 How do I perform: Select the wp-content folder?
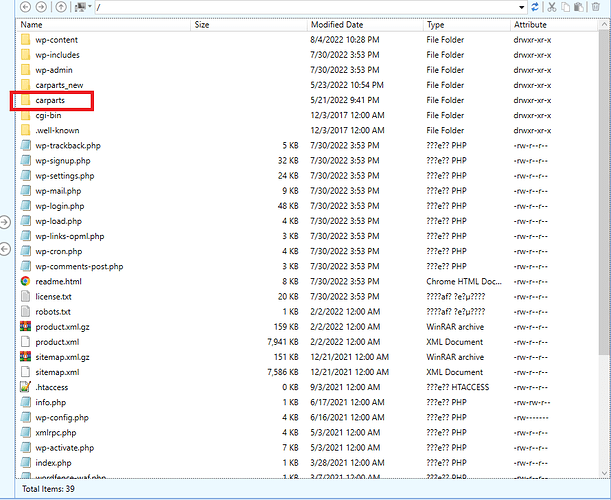pos(57,40)
